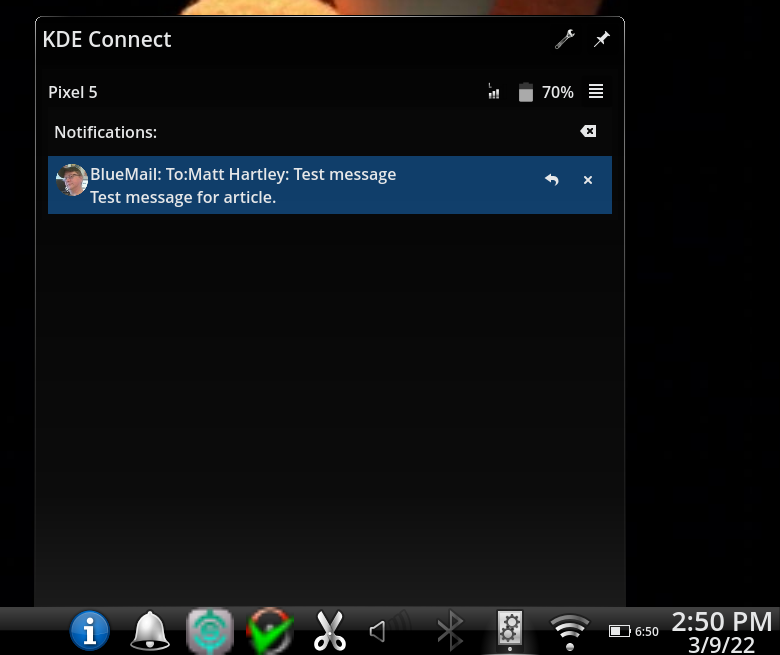The height and width of the screenshot is (655, 780).
Task: Dismiss the BlueMail notification
Action: (588, 180)
